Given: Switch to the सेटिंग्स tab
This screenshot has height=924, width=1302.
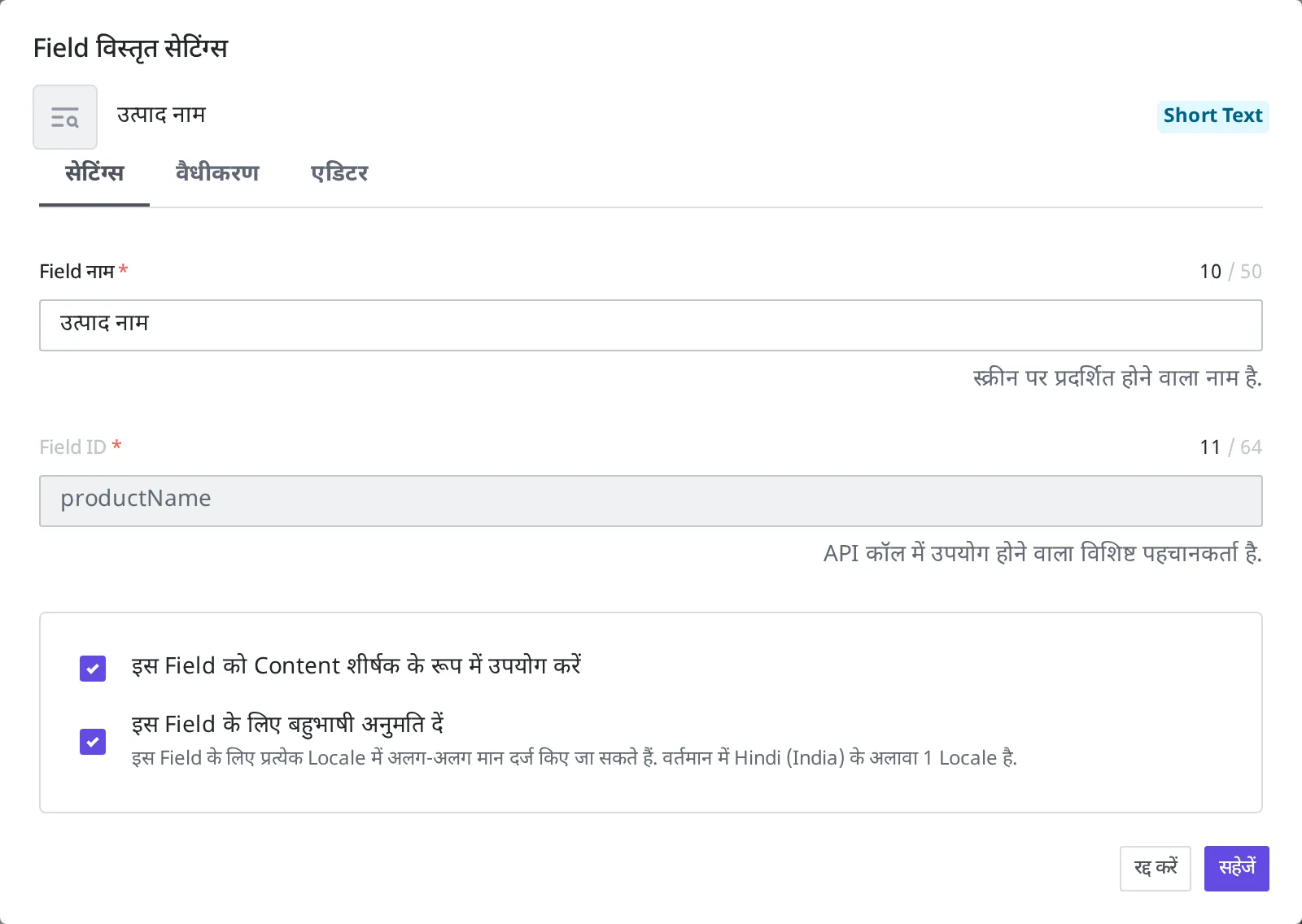Looking at the screenshot, I should 94,173.
